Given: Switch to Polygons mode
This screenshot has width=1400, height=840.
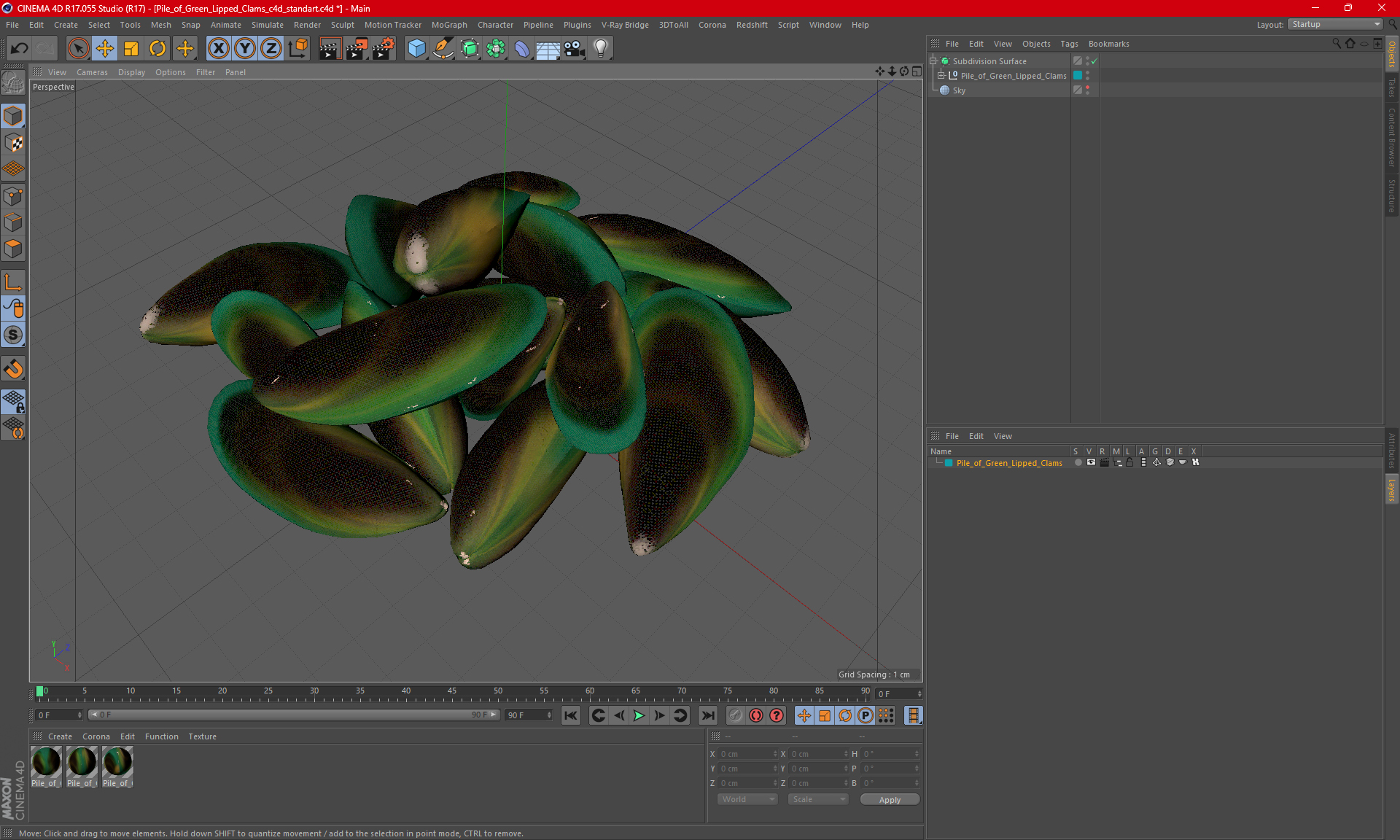Looking at the screenshot, I should (x=13, y=249).
